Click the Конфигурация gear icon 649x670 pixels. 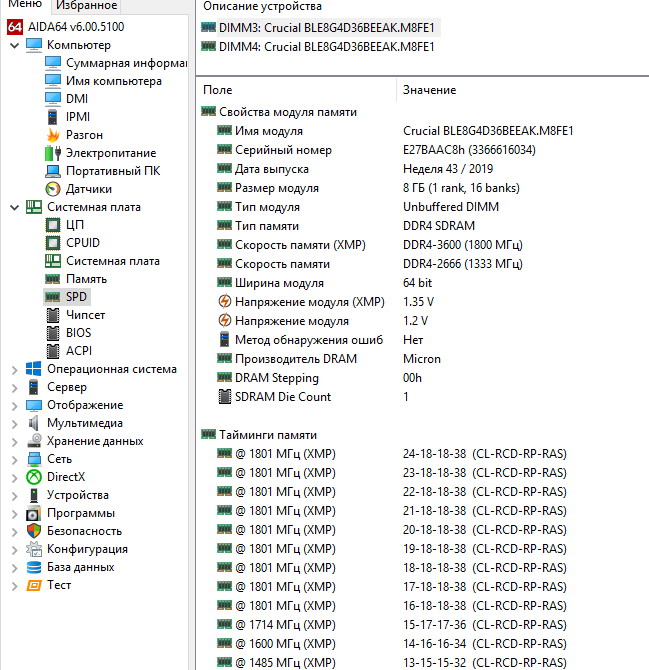[34, 549]
